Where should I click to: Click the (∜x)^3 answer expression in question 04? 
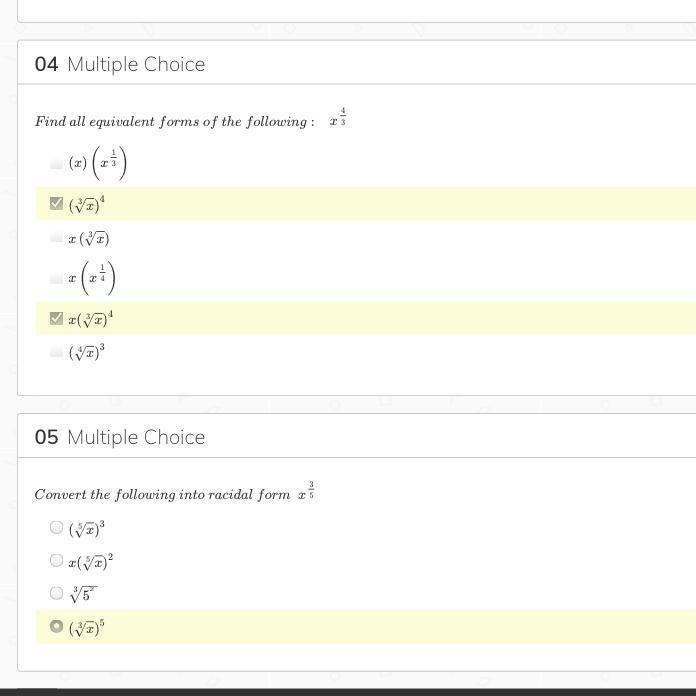tap(87, 352)
